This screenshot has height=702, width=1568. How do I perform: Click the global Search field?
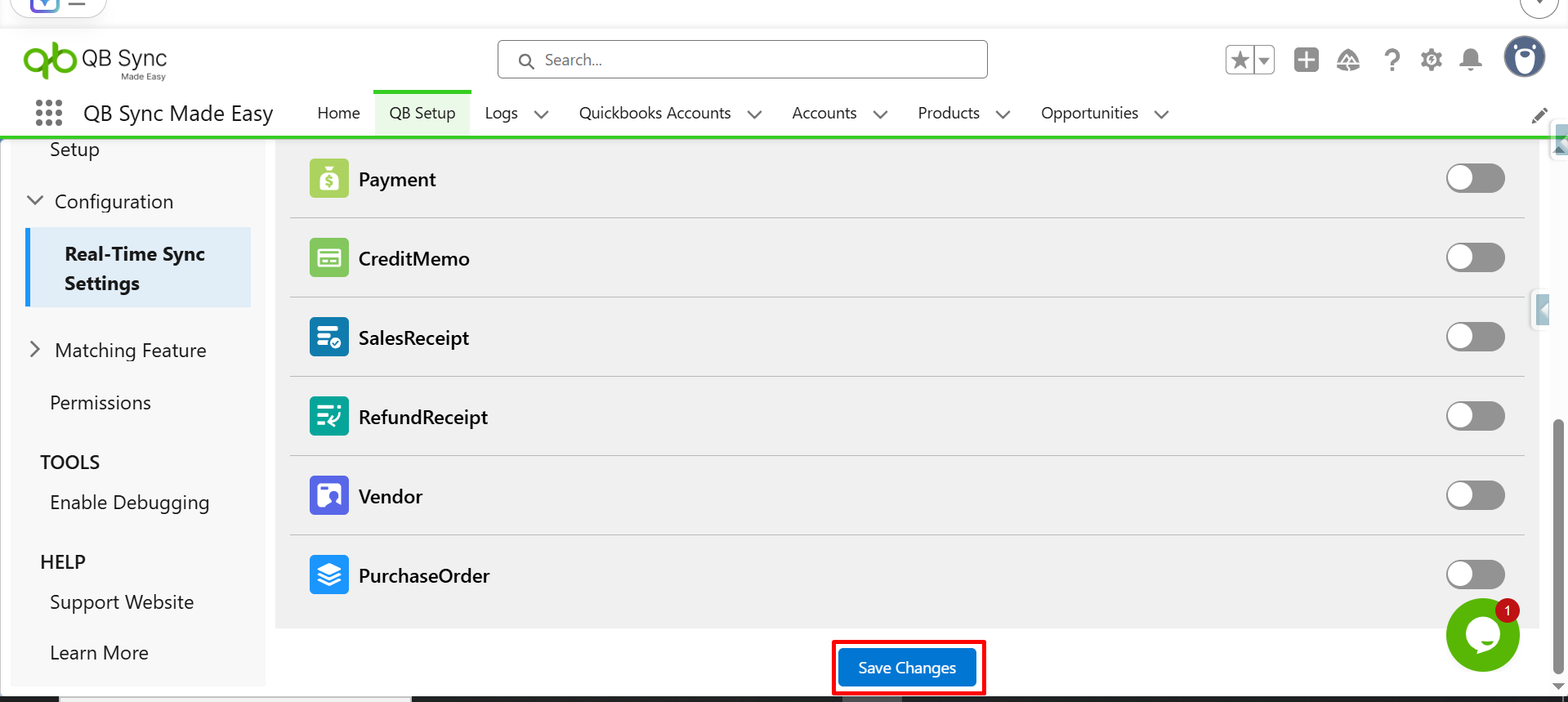[742, 60]
